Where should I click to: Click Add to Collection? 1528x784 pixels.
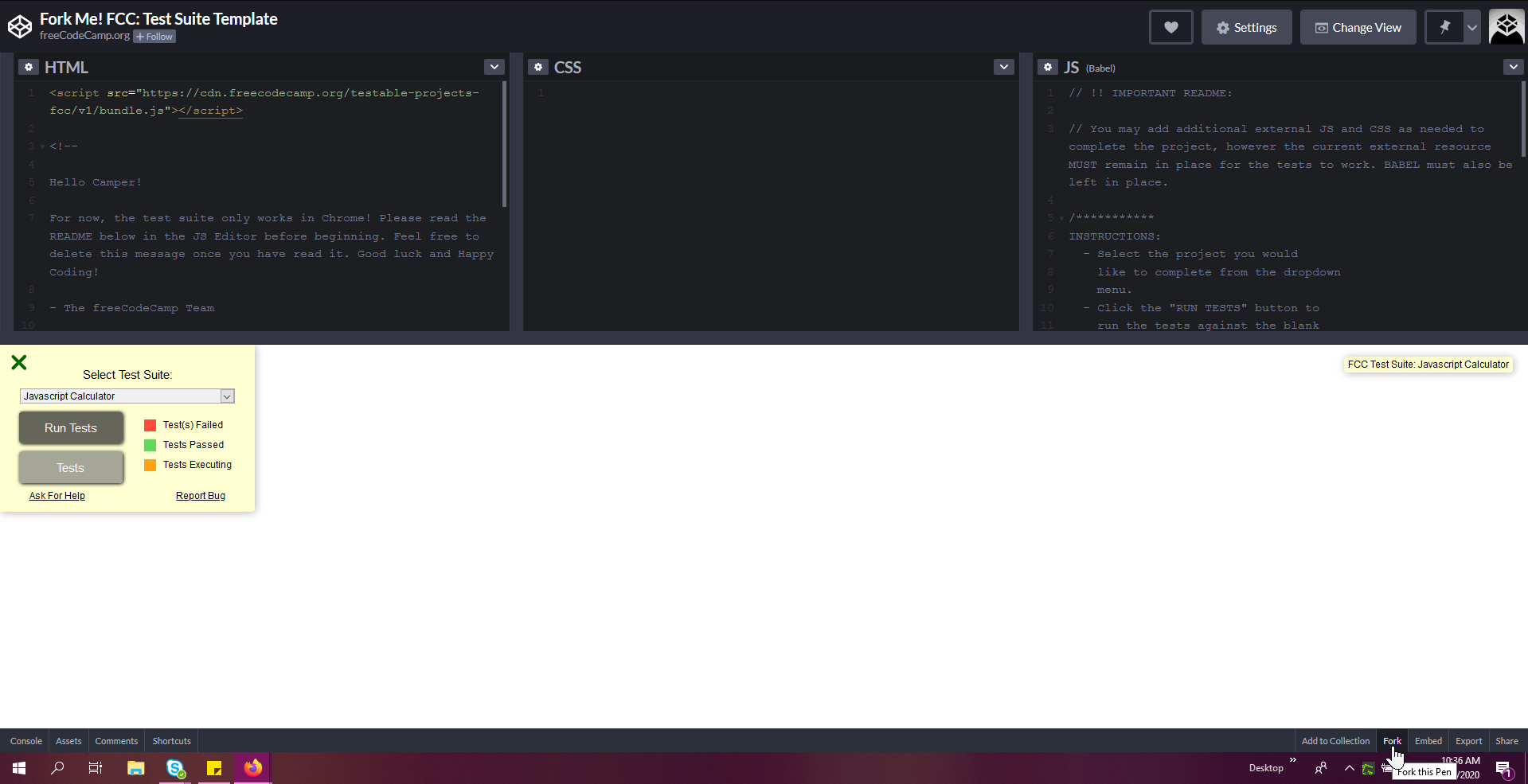tap(1335, 741)
